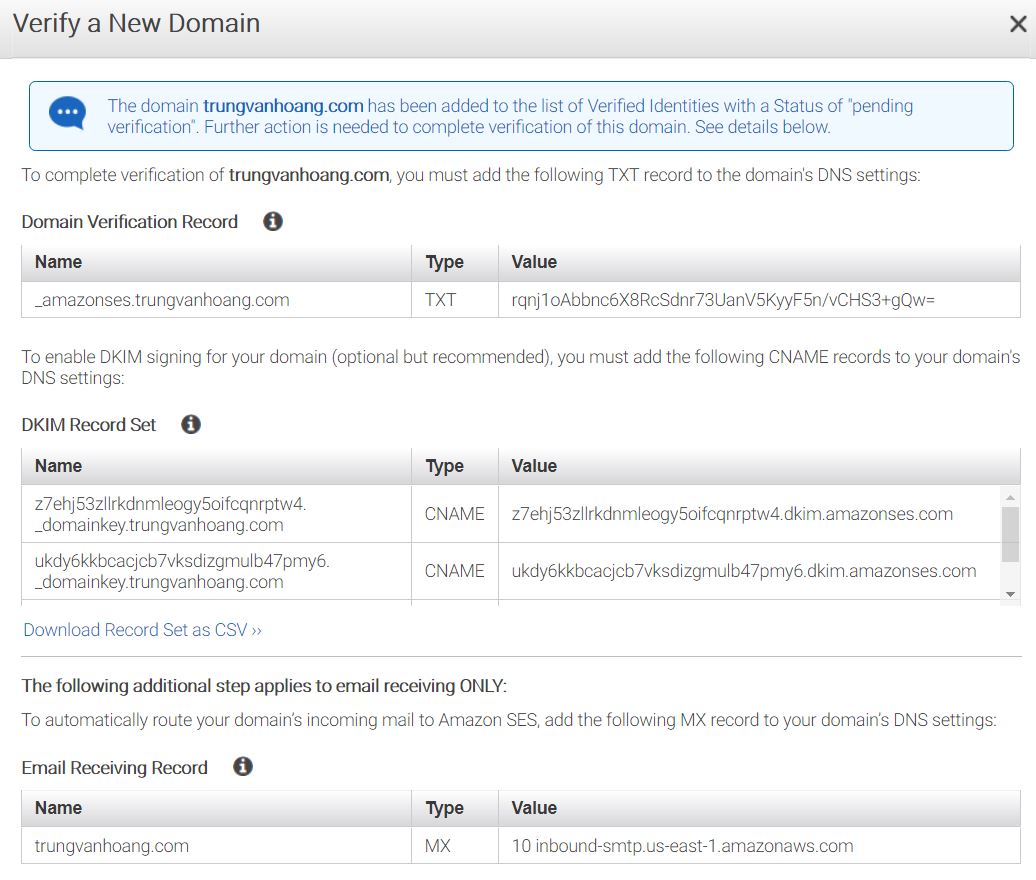Download Record Set as CSV
Screen dimensions: 1036x880
[142, 630]
